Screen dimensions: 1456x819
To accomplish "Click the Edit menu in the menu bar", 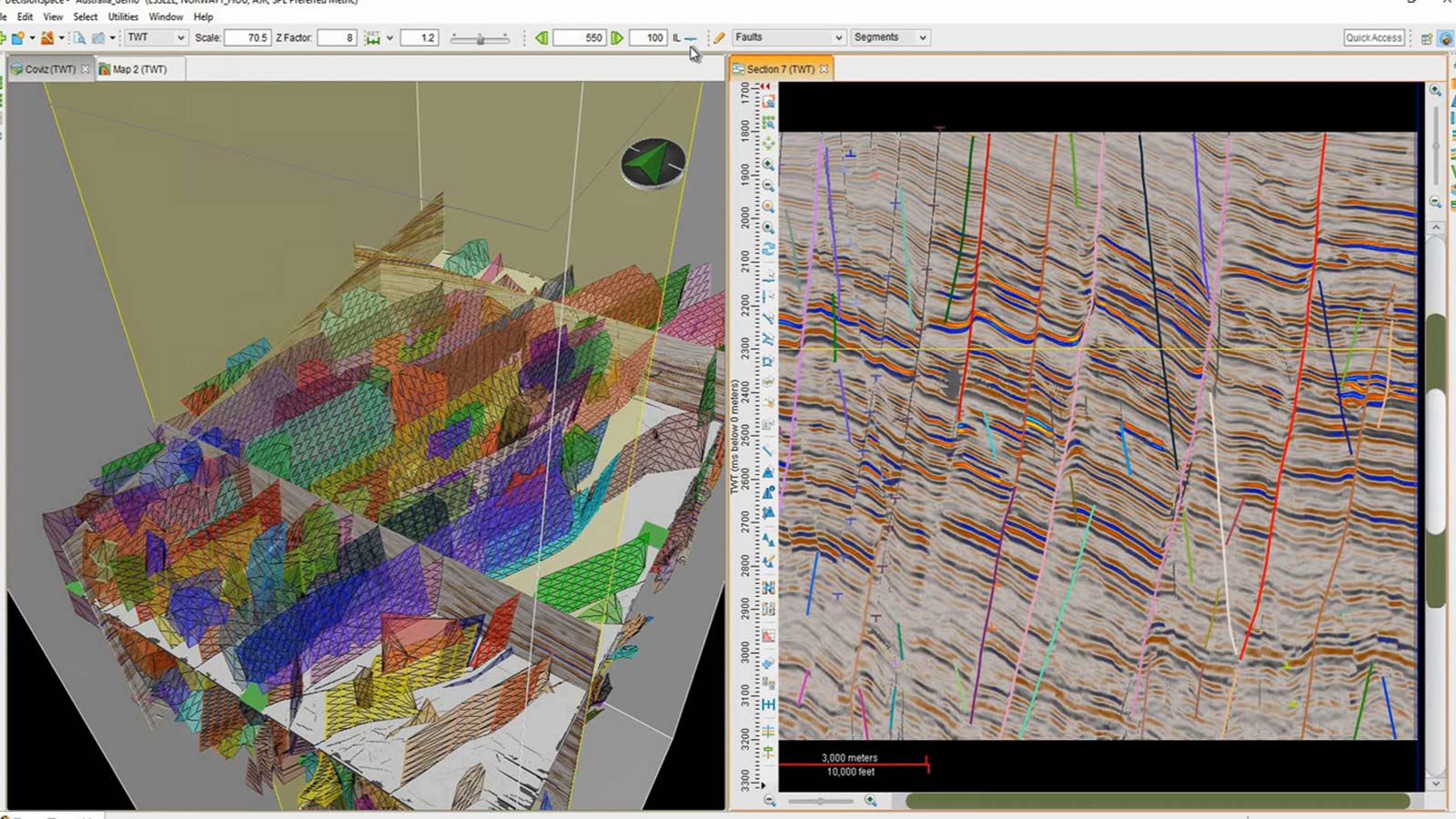I will pos(25,16).
